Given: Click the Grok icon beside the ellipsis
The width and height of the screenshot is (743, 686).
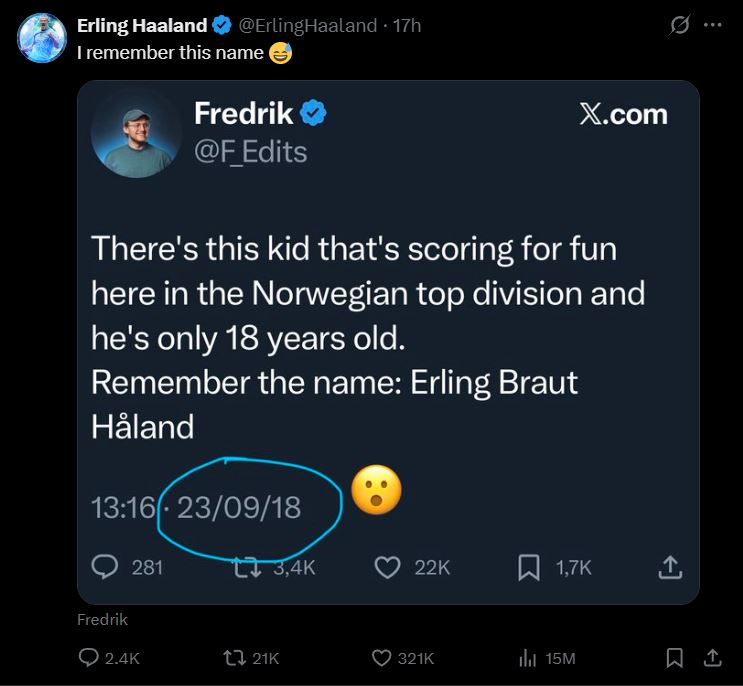Looking at the screenshot, I should point(680,26).
